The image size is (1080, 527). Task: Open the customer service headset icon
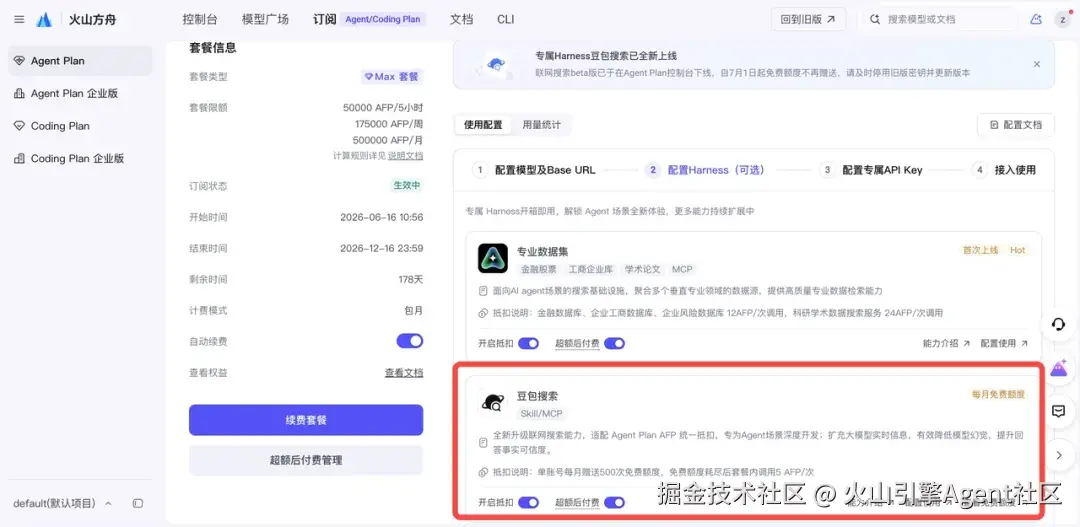1059,324
